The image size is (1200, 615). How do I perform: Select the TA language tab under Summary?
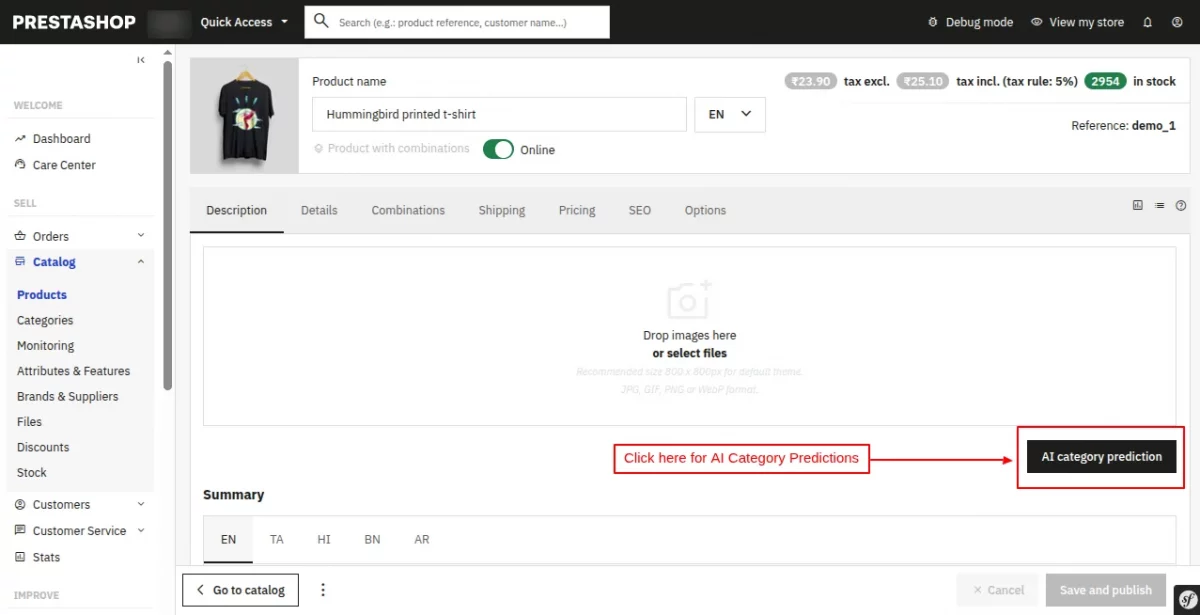point(276,539)
